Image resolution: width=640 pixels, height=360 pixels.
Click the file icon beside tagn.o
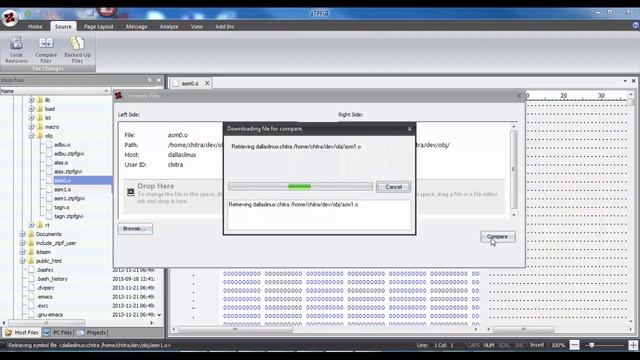[49, 207]
